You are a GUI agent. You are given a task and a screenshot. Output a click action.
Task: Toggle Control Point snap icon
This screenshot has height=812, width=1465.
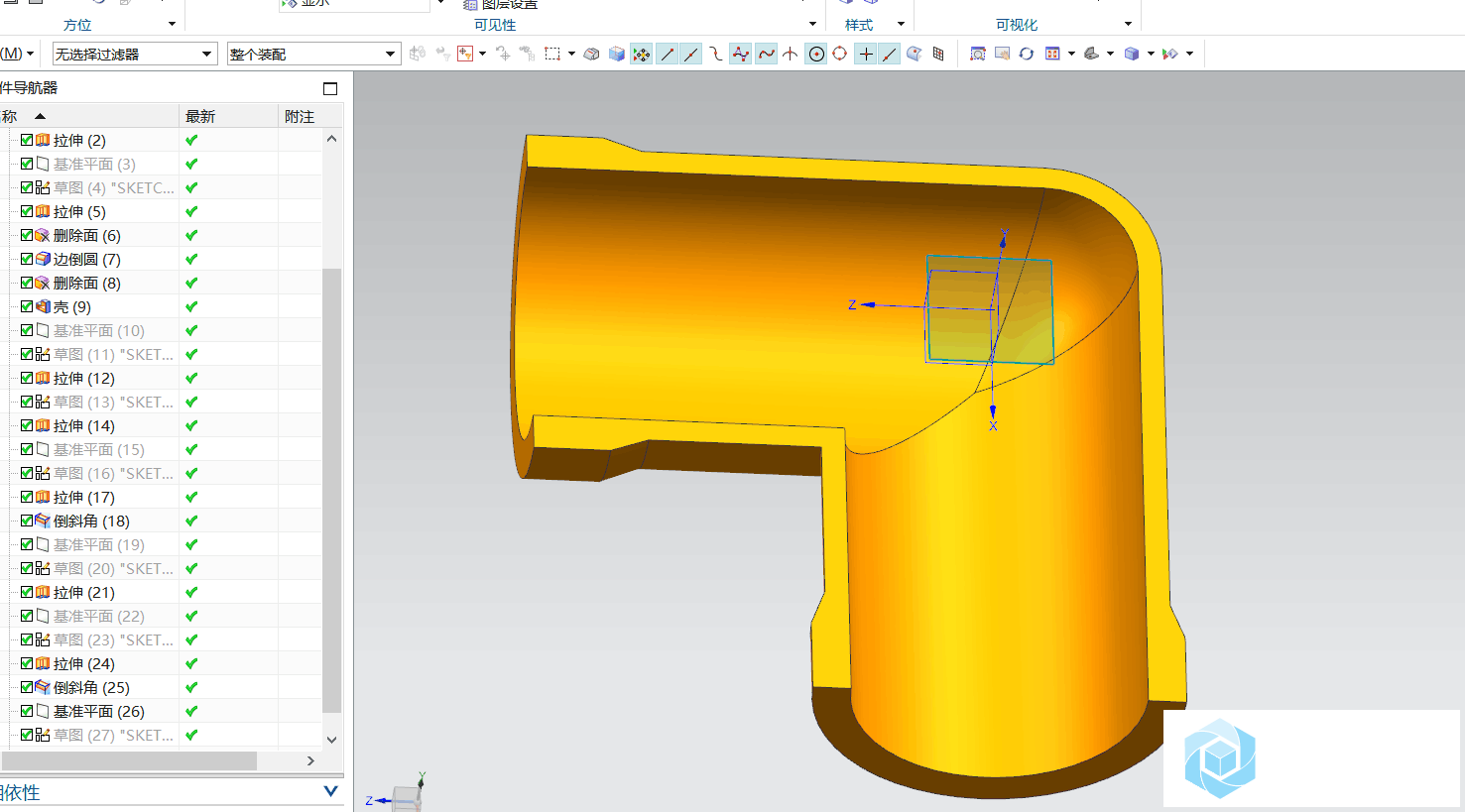pyautogui.click(x=715, y=54)
